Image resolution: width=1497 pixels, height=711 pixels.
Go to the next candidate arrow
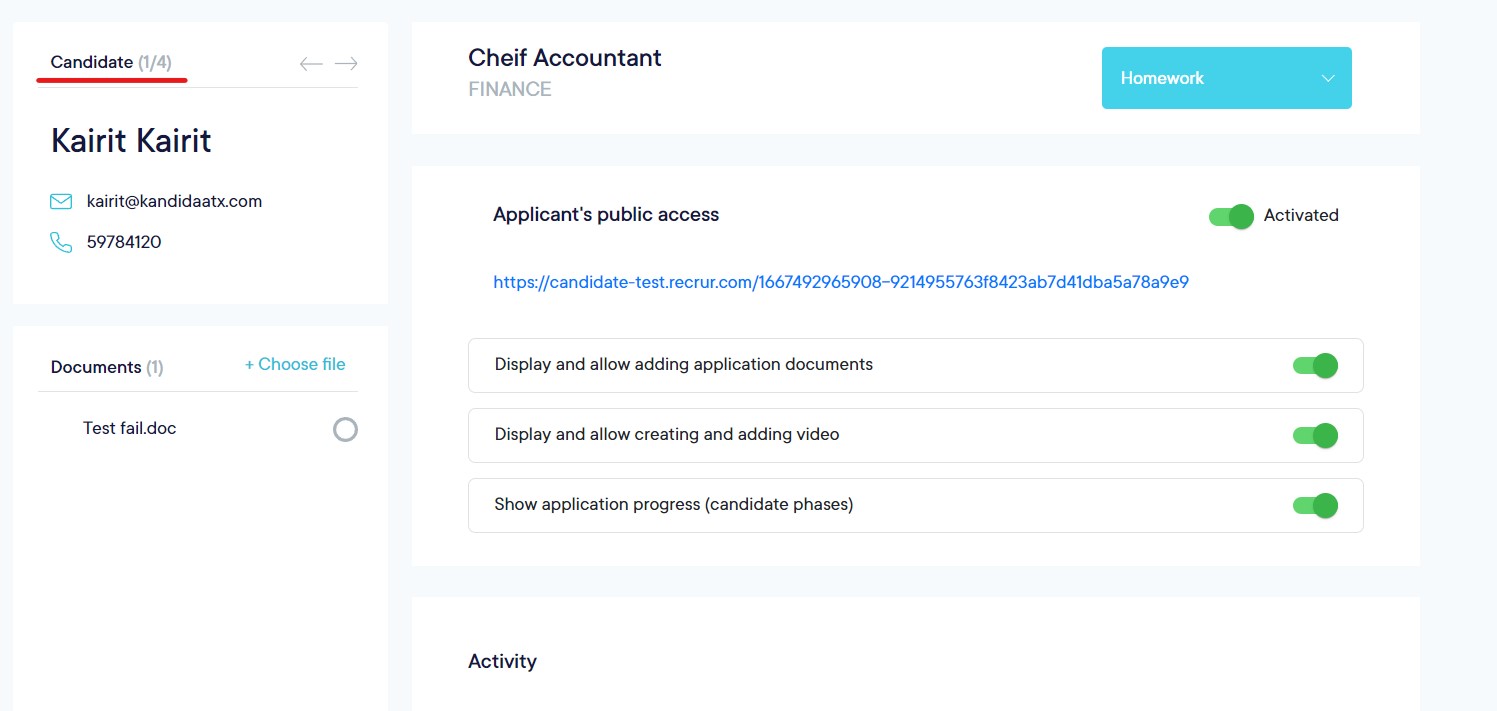tap(346, 64)
